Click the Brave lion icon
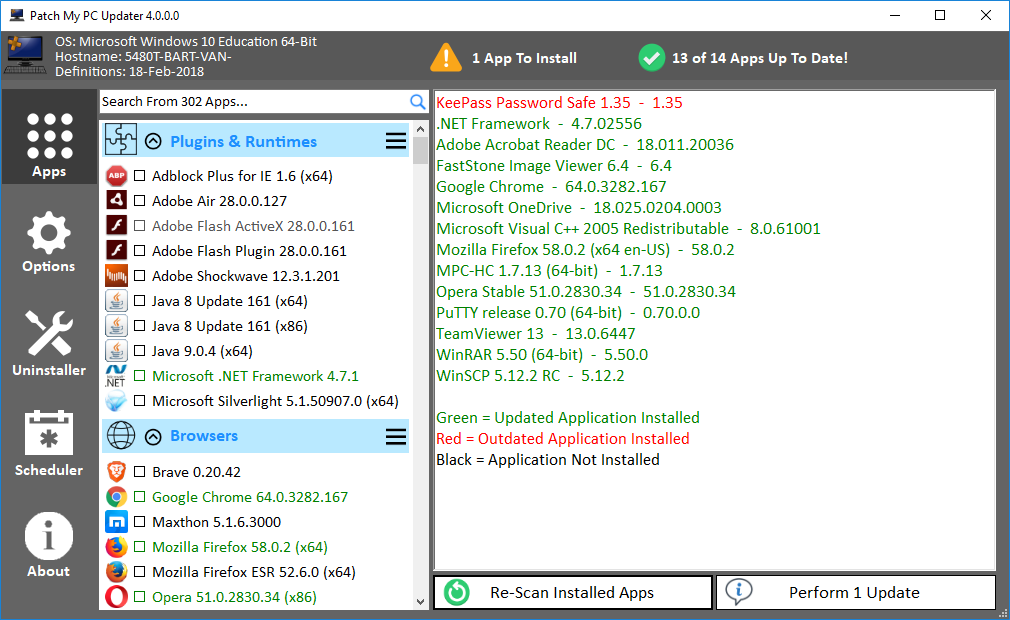This screenshot has height=620, width=1010. tap(117, 472)
